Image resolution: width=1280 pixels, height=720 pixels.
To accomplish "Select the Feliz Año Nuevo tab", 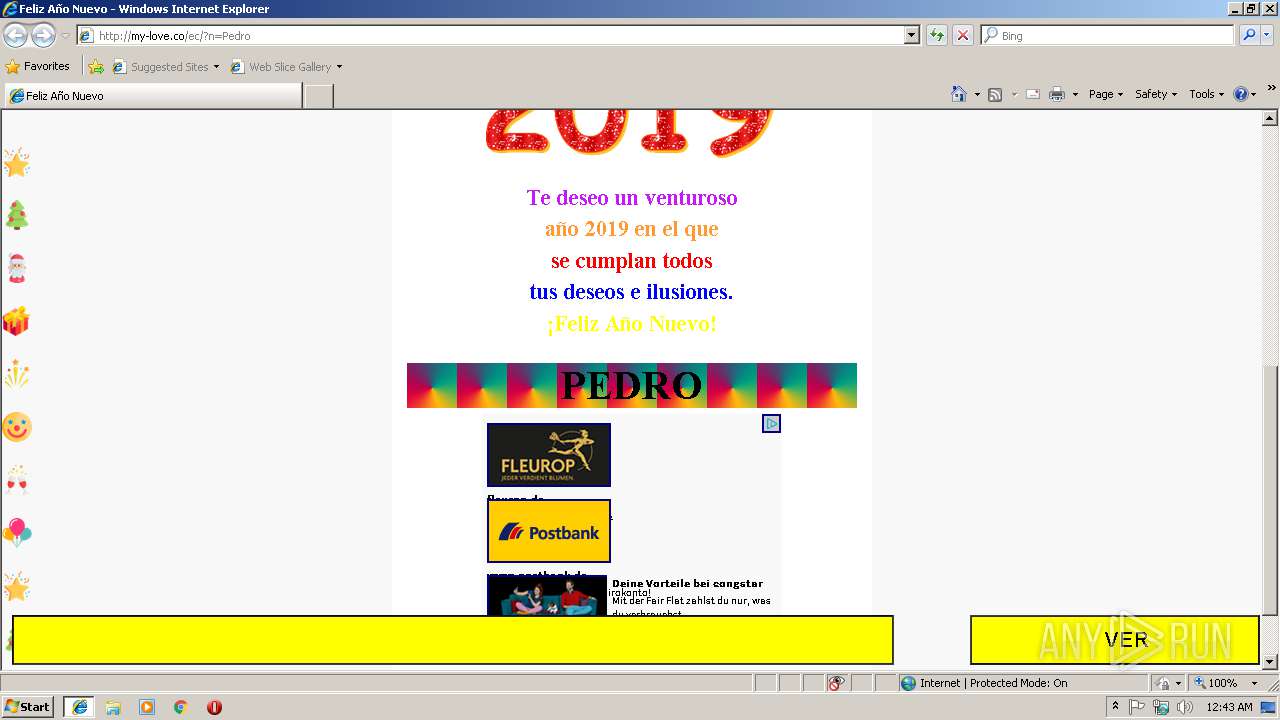I will click(153, 96).
